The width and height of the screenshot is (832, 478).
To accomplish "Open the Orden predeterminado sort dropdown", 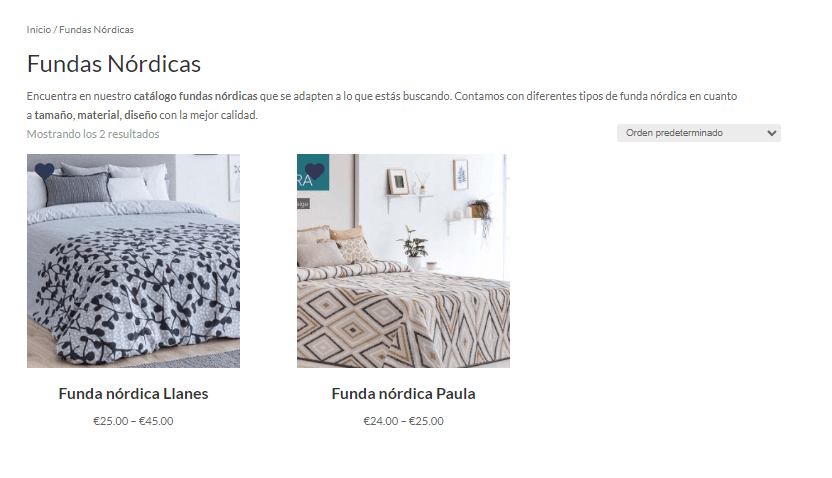I will coord(698,133).
